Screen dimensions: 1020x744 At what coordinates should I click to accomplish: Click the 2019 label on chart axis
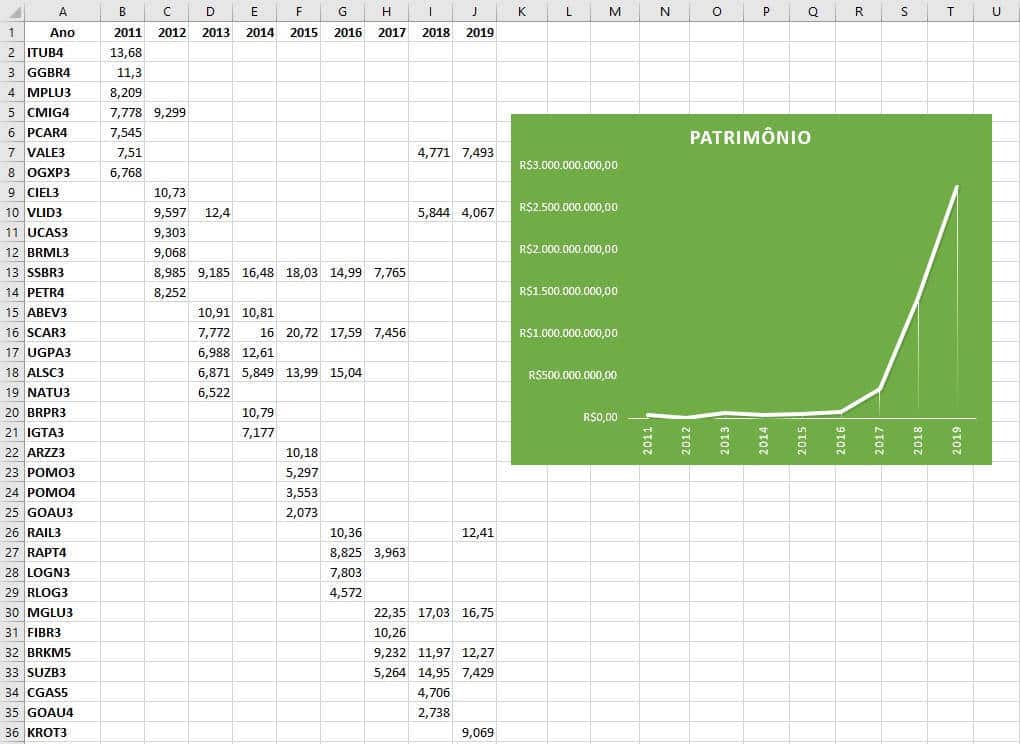click(x=956, y=440)
